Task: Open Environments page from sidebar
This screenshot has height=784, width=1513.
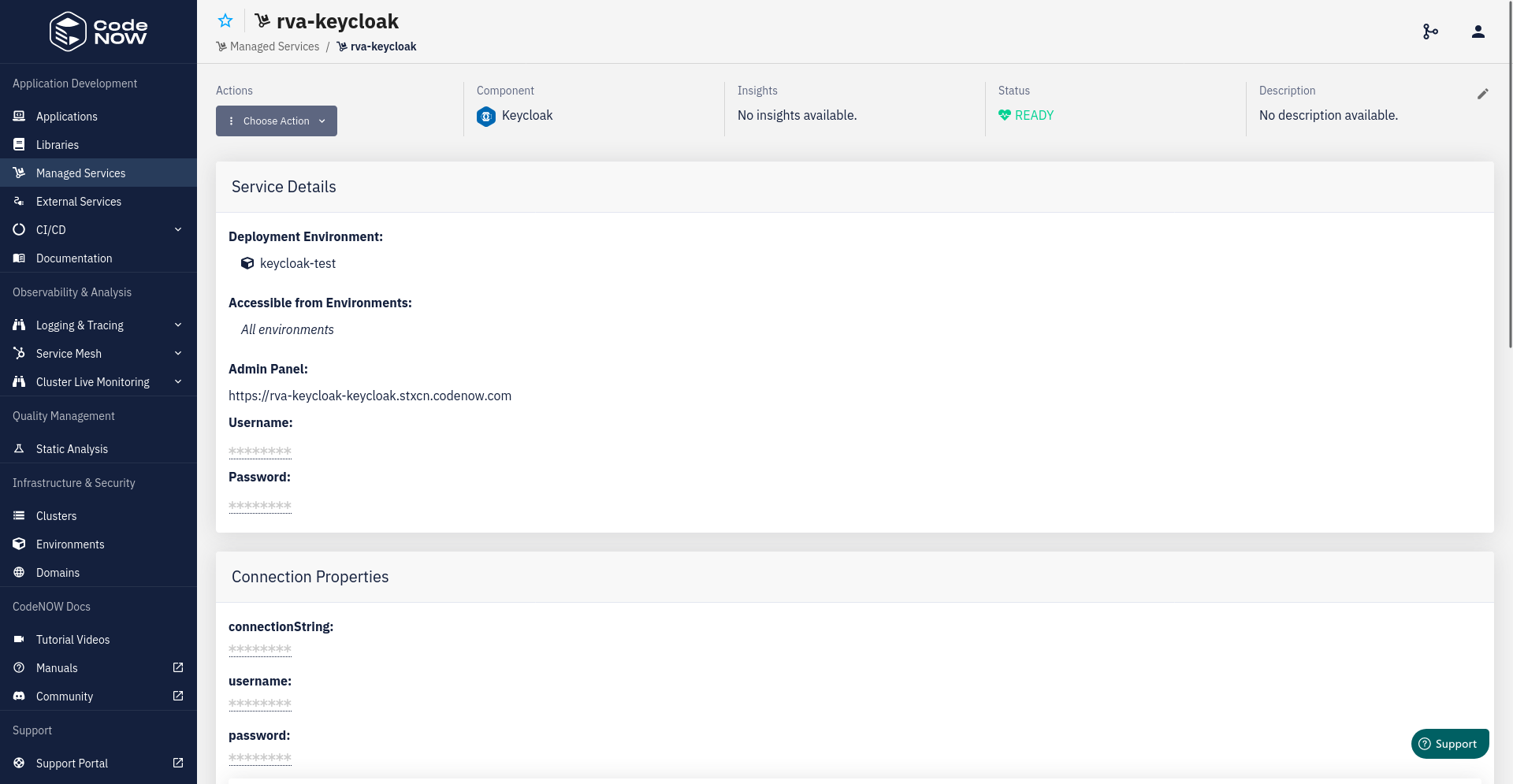Action: 99,544
